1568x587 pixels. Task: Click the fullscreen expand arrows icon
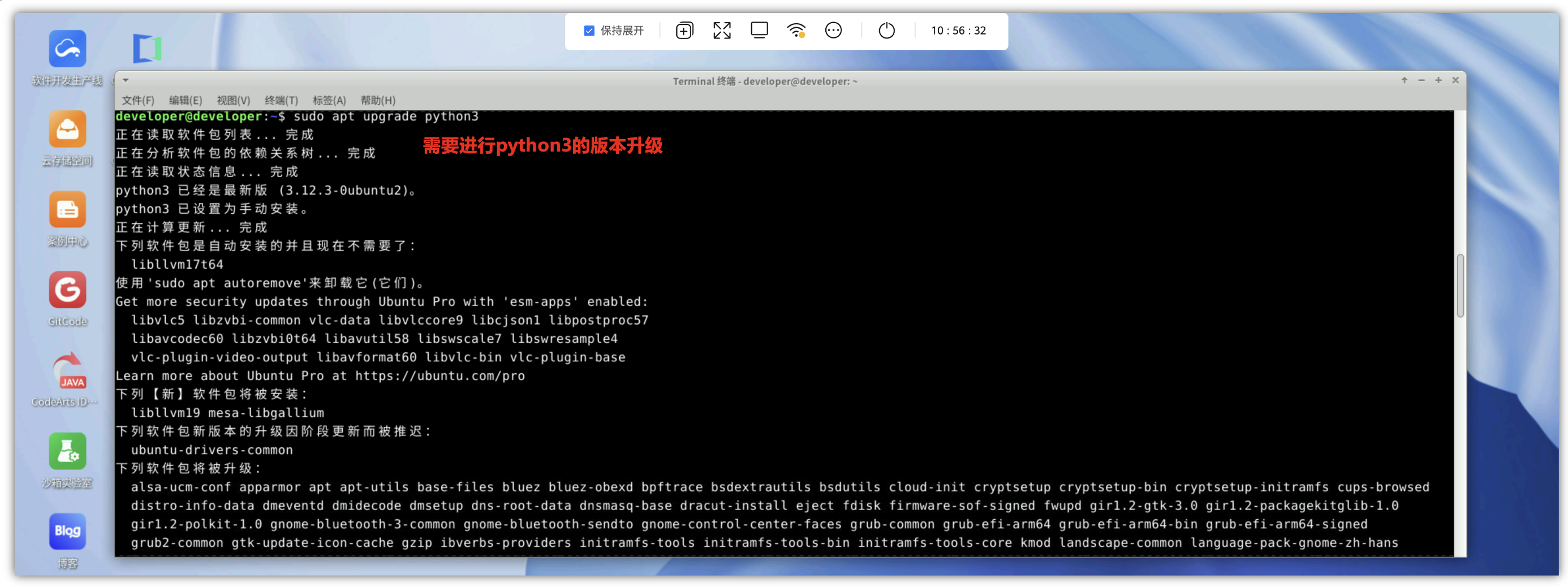[x=722, y=31]
